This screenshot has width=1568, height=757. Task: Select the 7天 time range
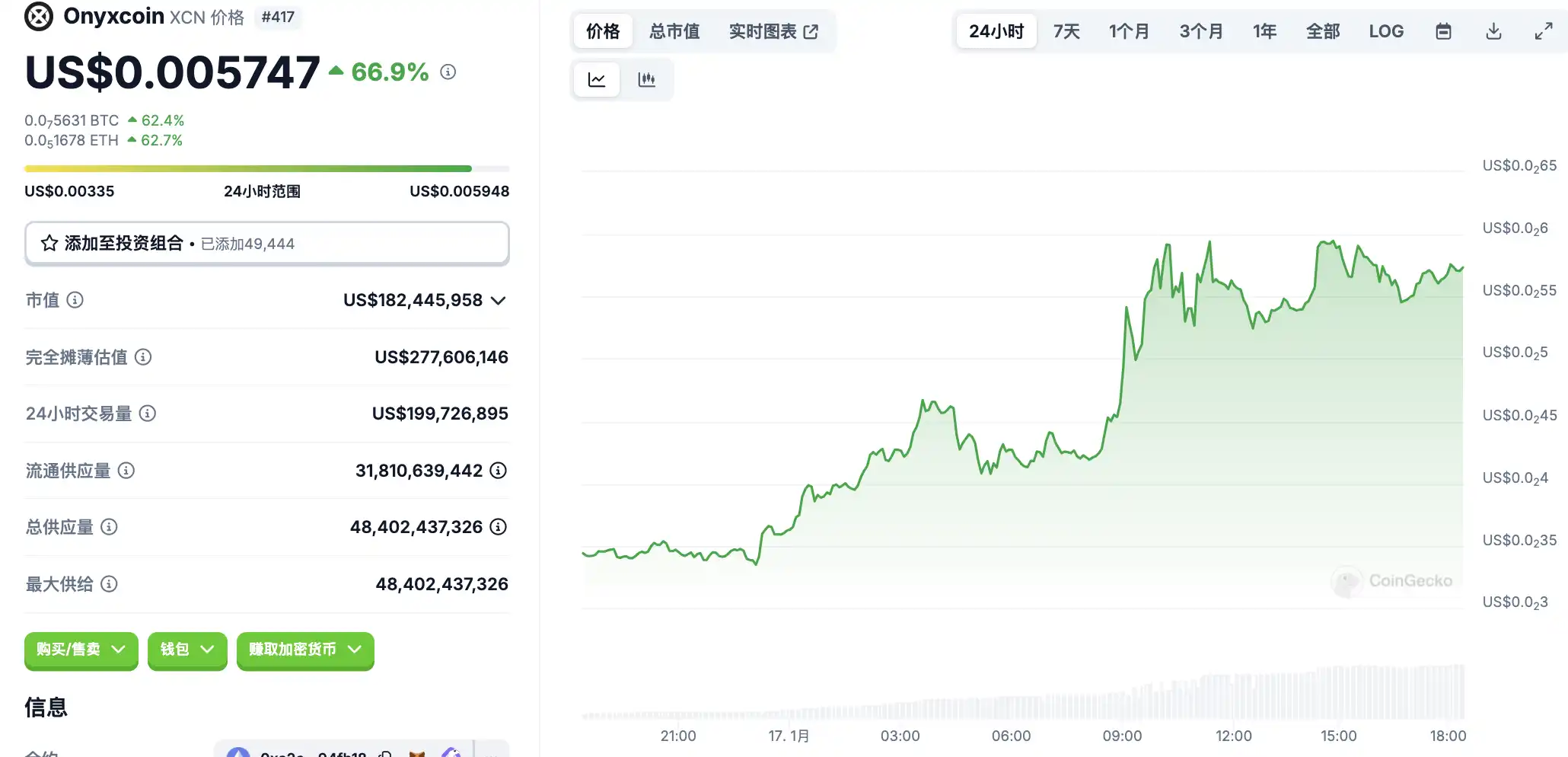[1066, 31]
